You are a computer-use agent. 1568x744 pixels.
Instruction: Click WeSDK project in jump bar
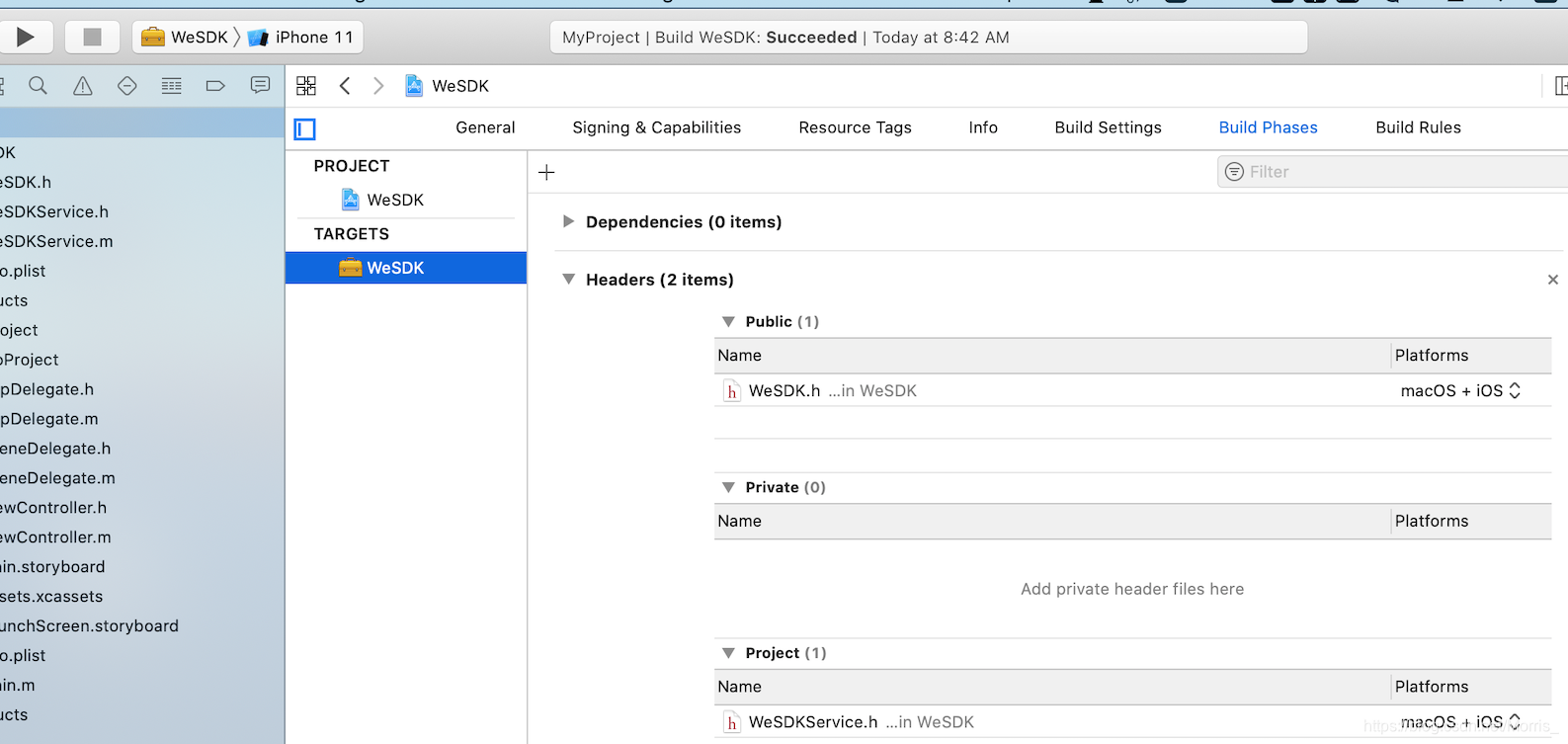[448, 86]
